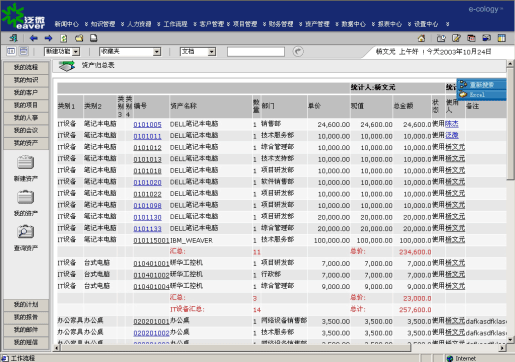The width and height of the screenshot is (515, 362).
Task: Click the Excel export button
Action: (481, 95)
